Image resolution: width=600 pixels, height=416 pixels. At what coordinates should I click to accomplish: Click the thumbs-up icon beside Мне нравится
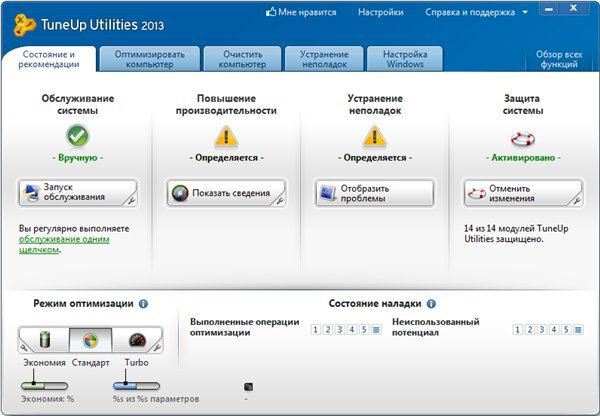pos(271,12)
